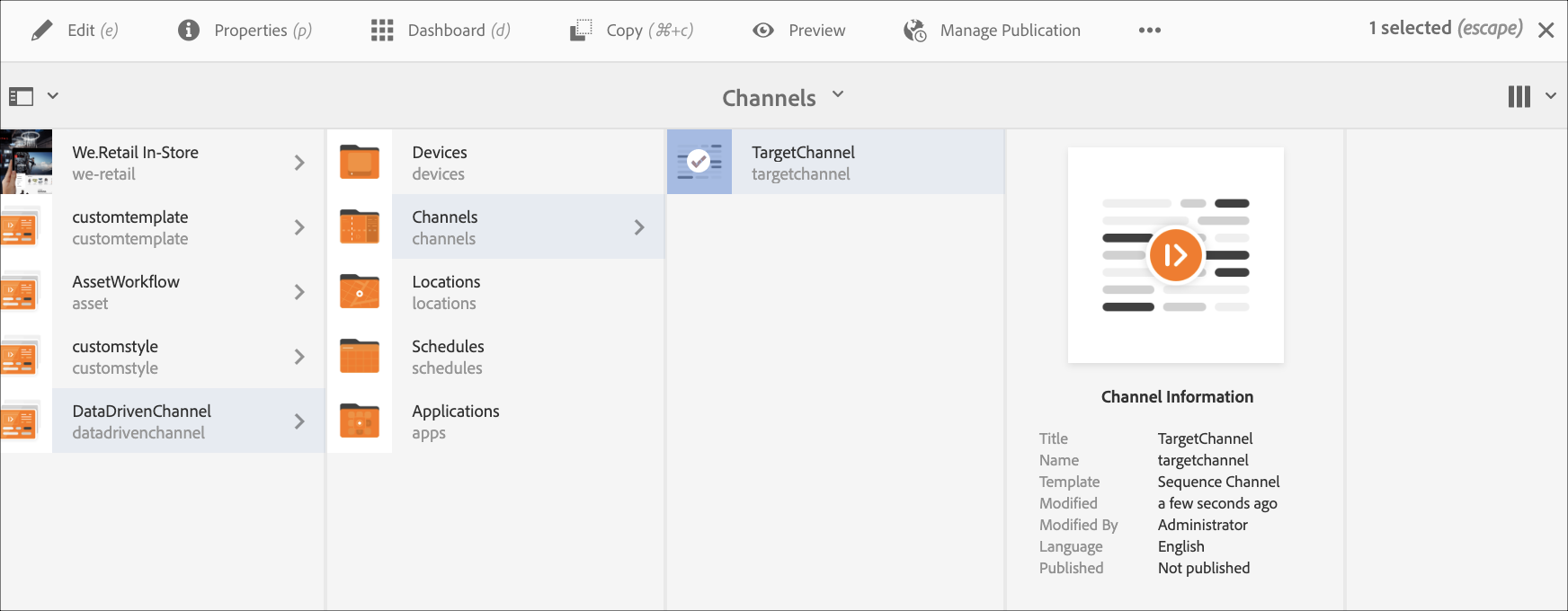Click the Manage Publication globe icon
The width and height of the screenshot is (1568, 611).
click(915, 31)
